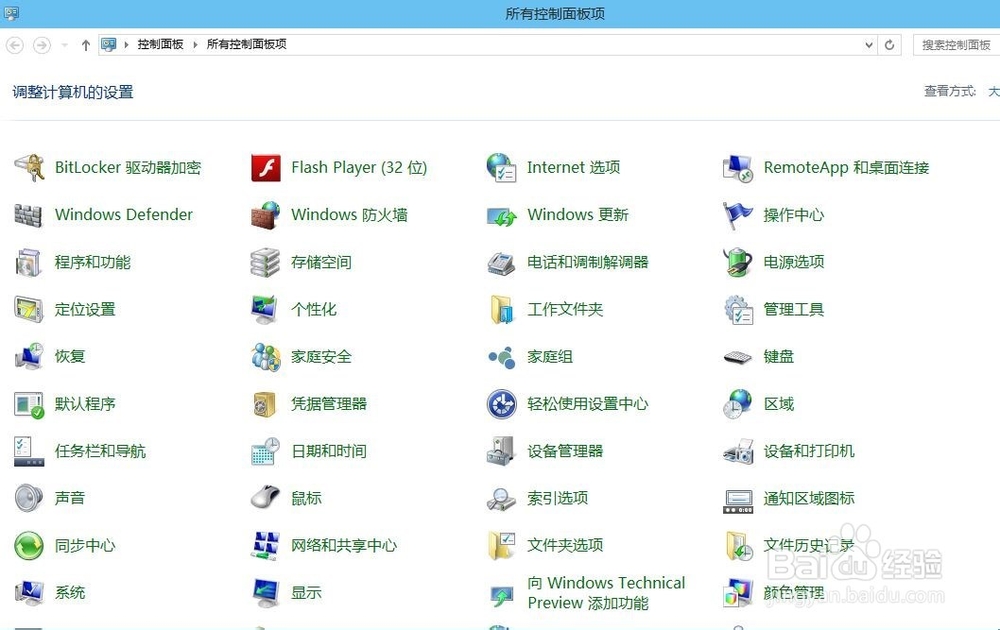Viewport: 1000px width, 630px height.
Task: Open the Internet 选项 globe icon
Action: click(501, 168)
